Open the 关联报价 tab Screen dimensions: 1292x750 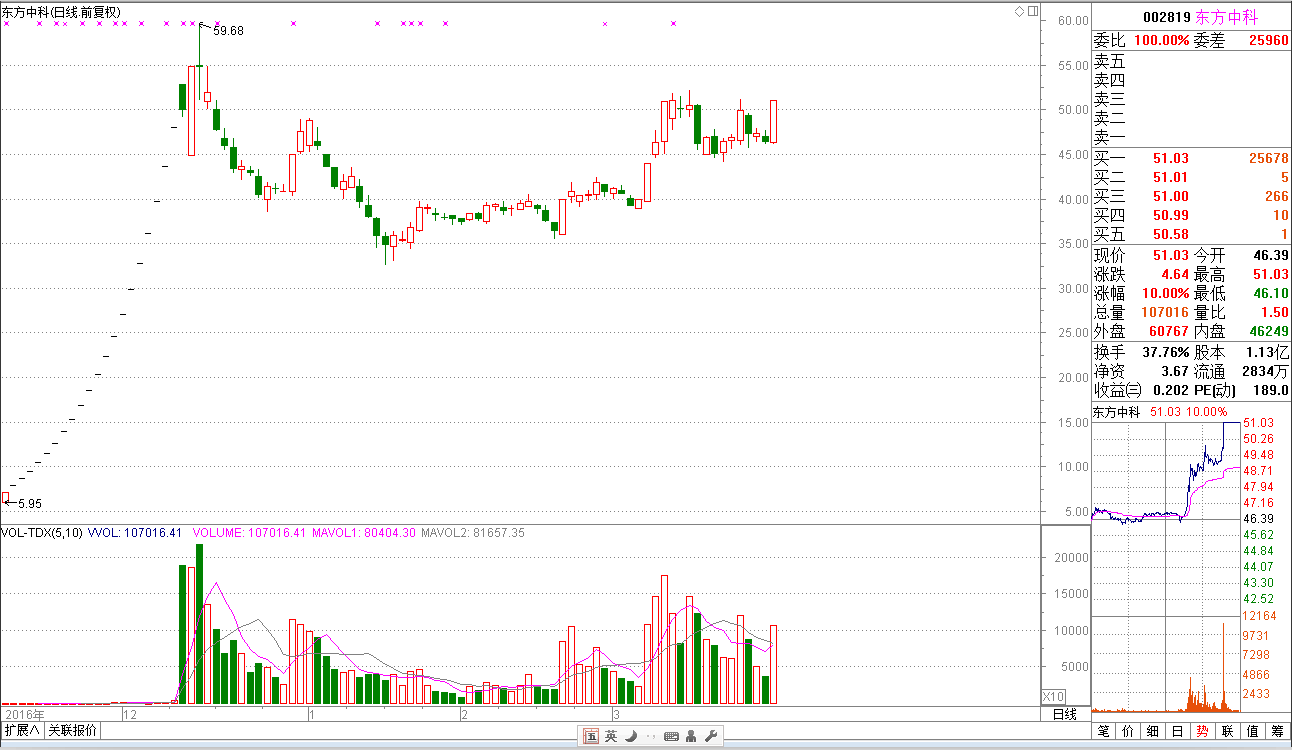[72, 731]
